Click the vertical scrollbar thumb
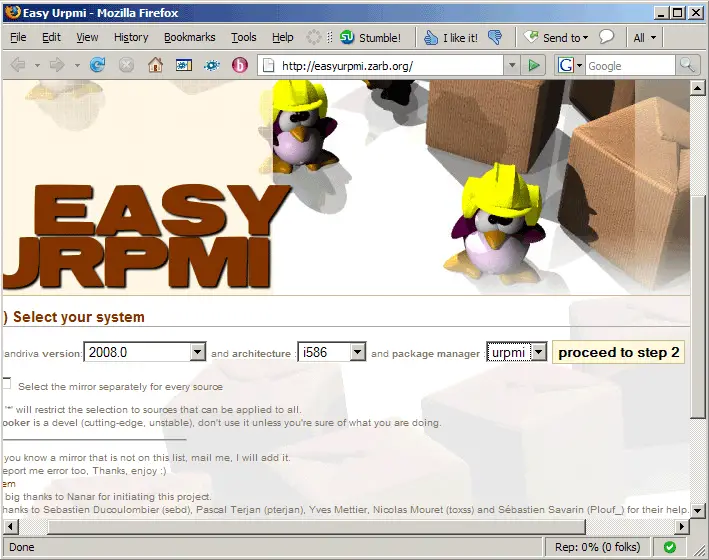 pos(697,306)
